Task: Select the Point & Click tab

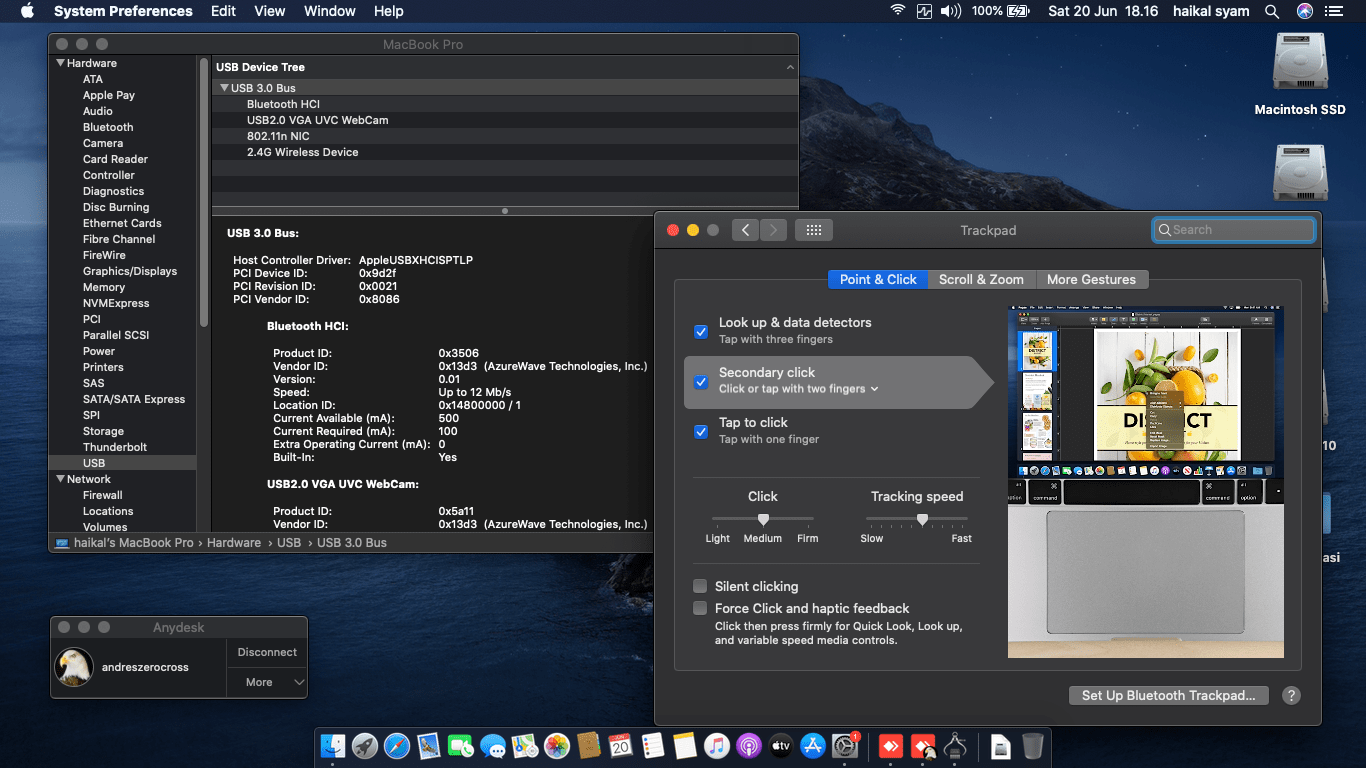Action: point(878,280)
